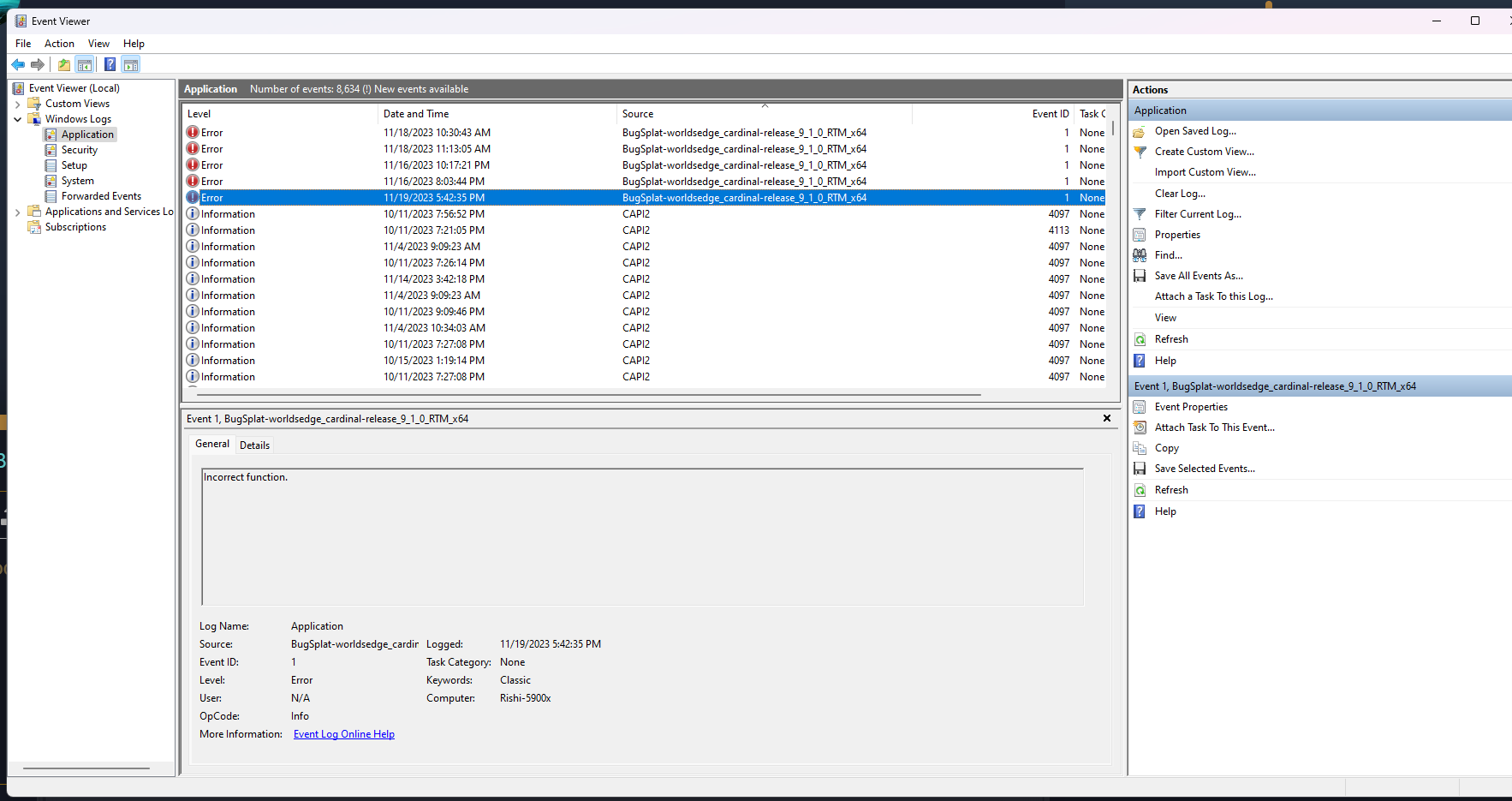Open Help using the question mark toolbar icon
This screenshot has height=801, width=1512.
[110, 64]
